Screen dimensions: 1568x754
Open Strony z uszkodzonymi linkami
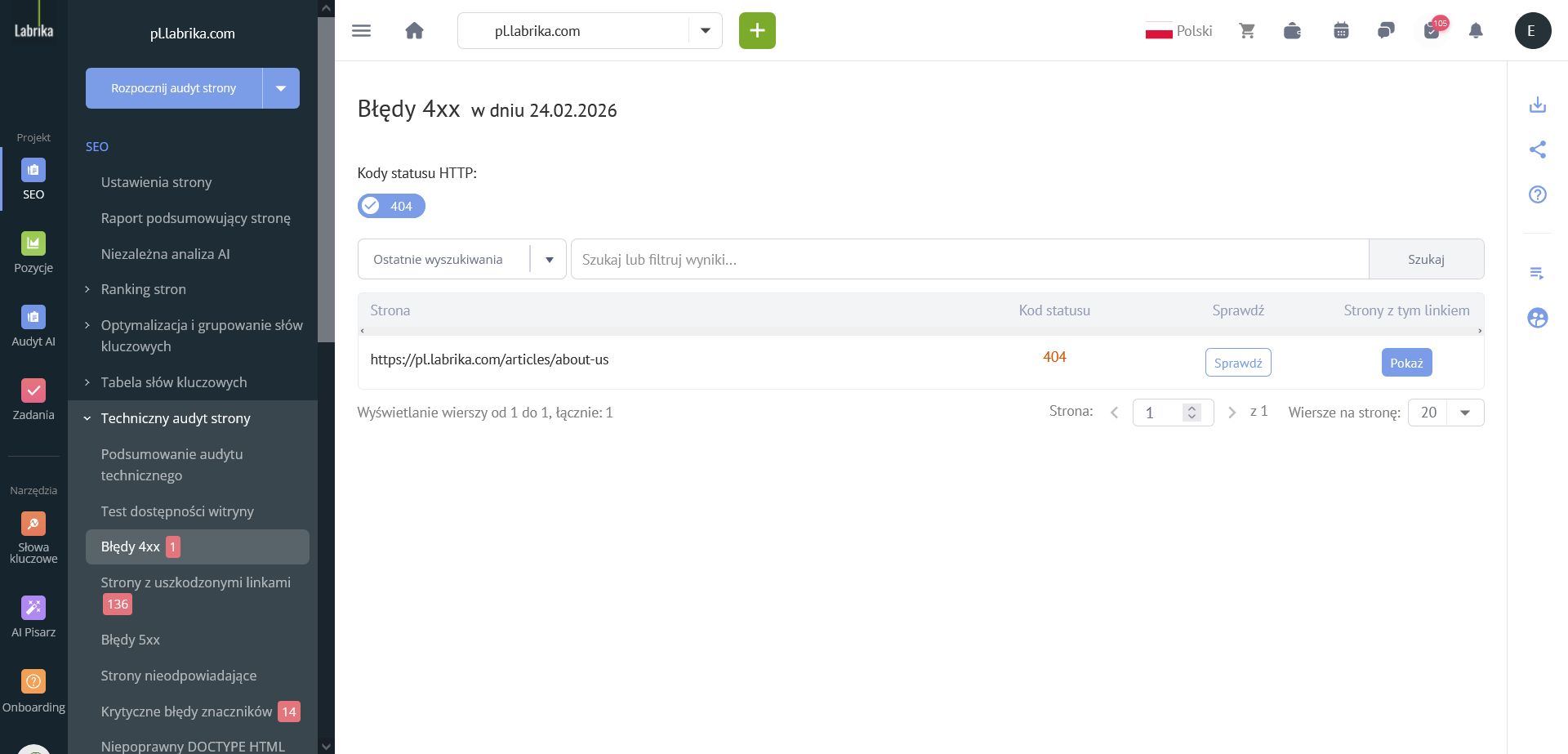pos(196,593)
